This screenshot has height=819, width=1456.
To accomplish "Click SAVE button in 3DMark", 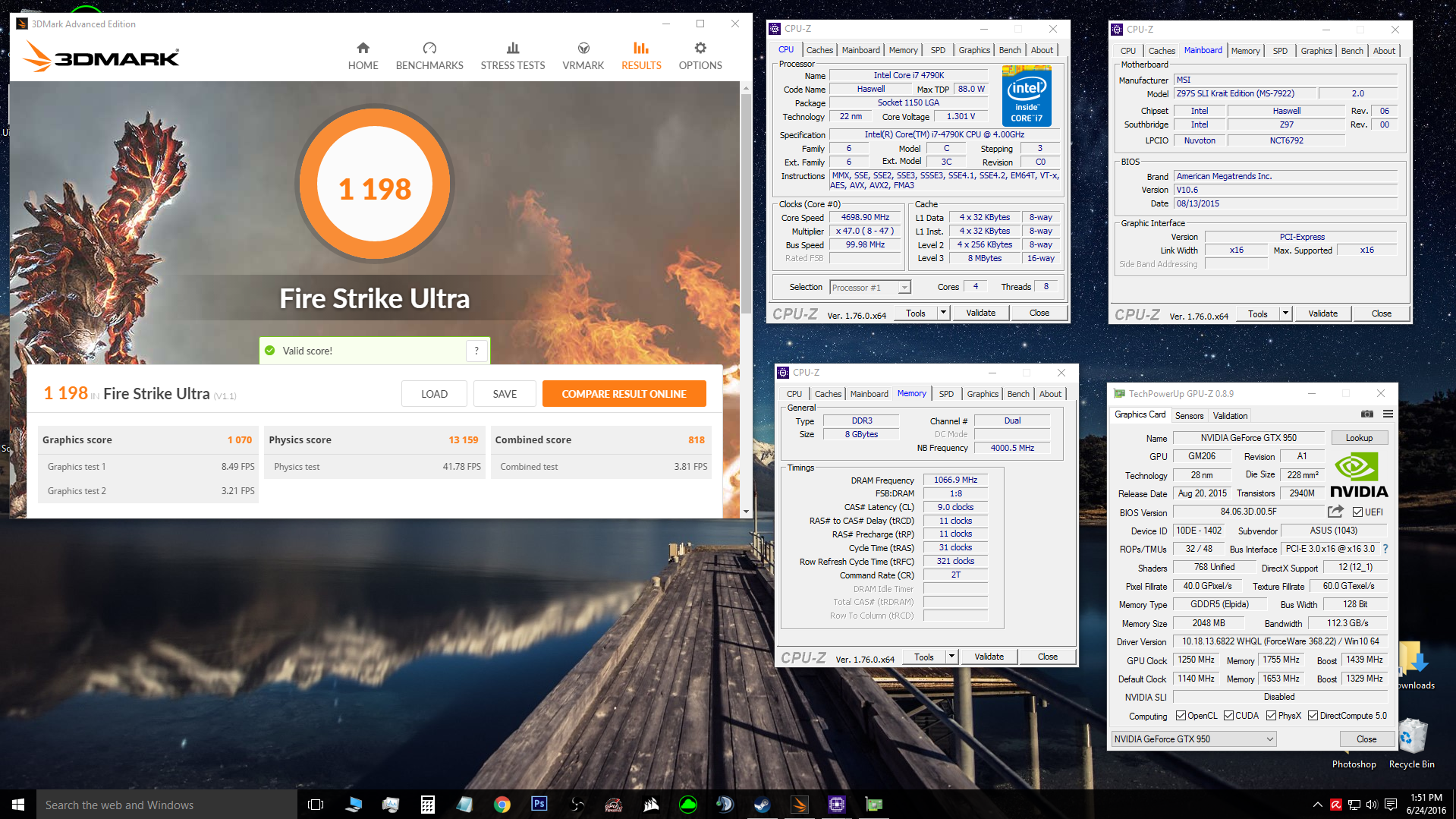I will click(x=505, y=394).
